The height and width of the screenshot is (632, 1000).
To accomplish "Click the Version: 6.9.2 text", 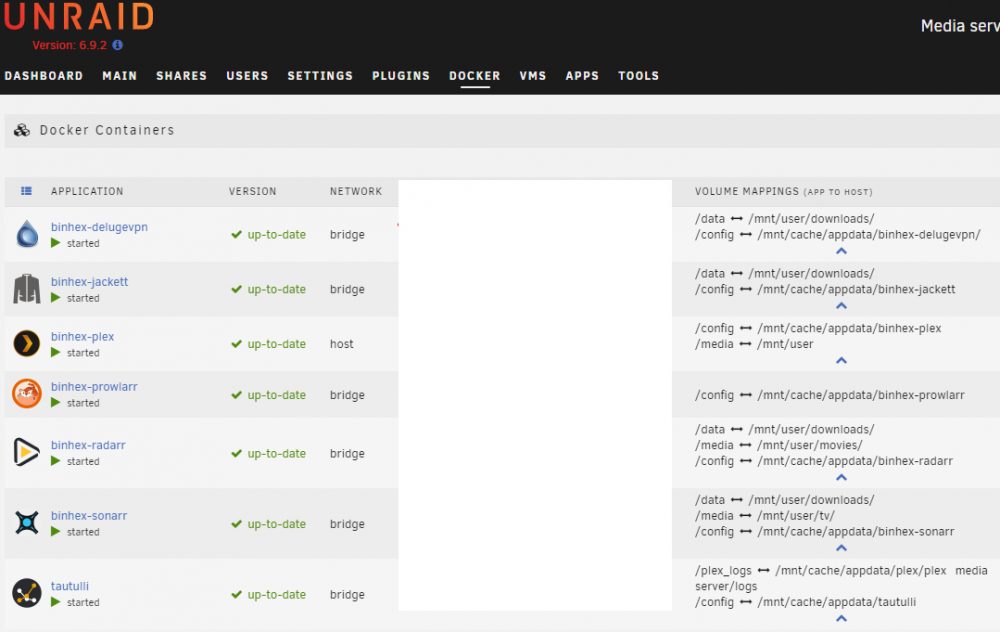I will 70,45.
